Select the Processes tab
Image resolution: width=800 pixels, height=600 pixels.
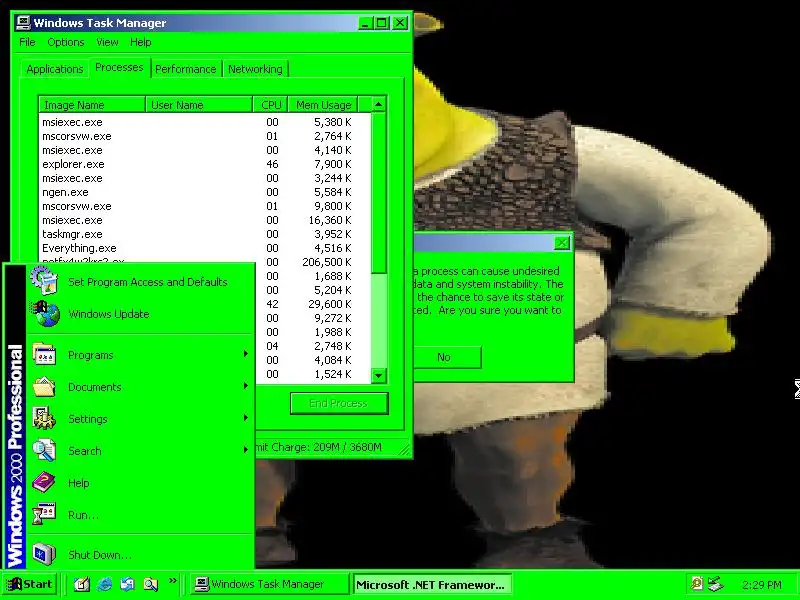coord(119,67)
